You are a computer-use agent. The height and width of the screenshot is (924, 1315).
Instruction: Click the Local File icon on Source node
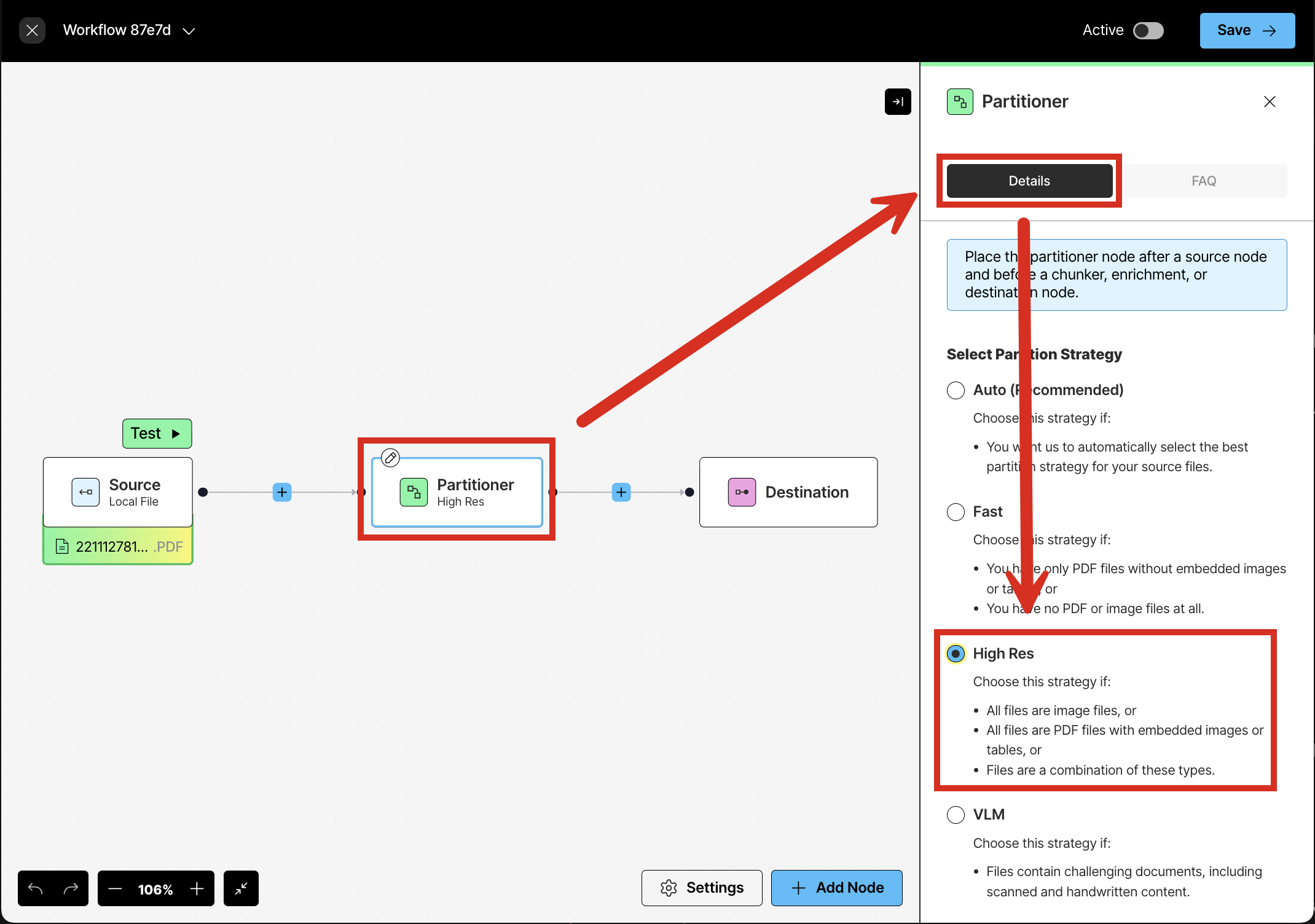click(x=85, y=492)
